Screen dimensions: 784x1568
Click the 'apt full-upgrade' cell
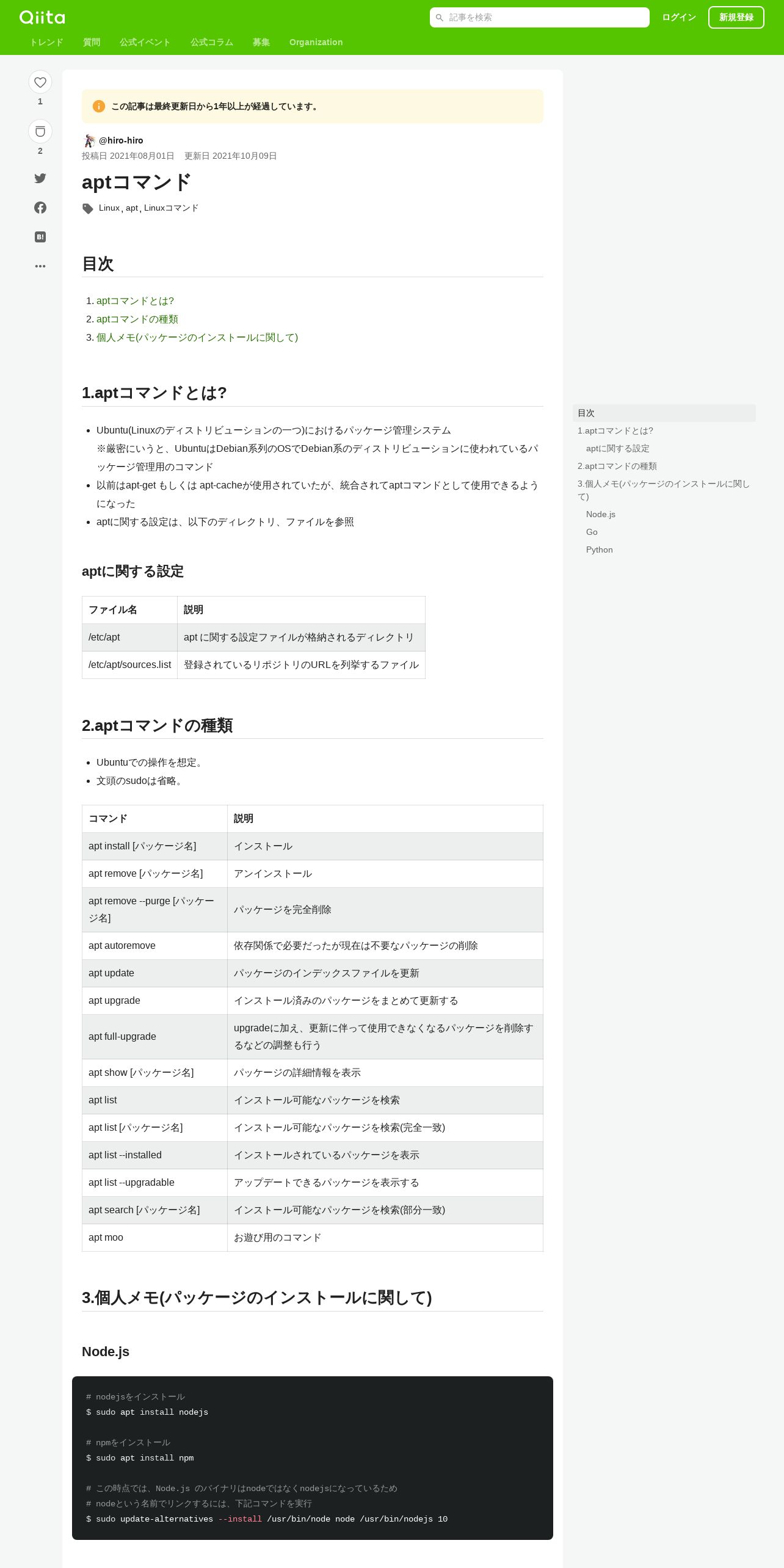[x=154, y=1037]
